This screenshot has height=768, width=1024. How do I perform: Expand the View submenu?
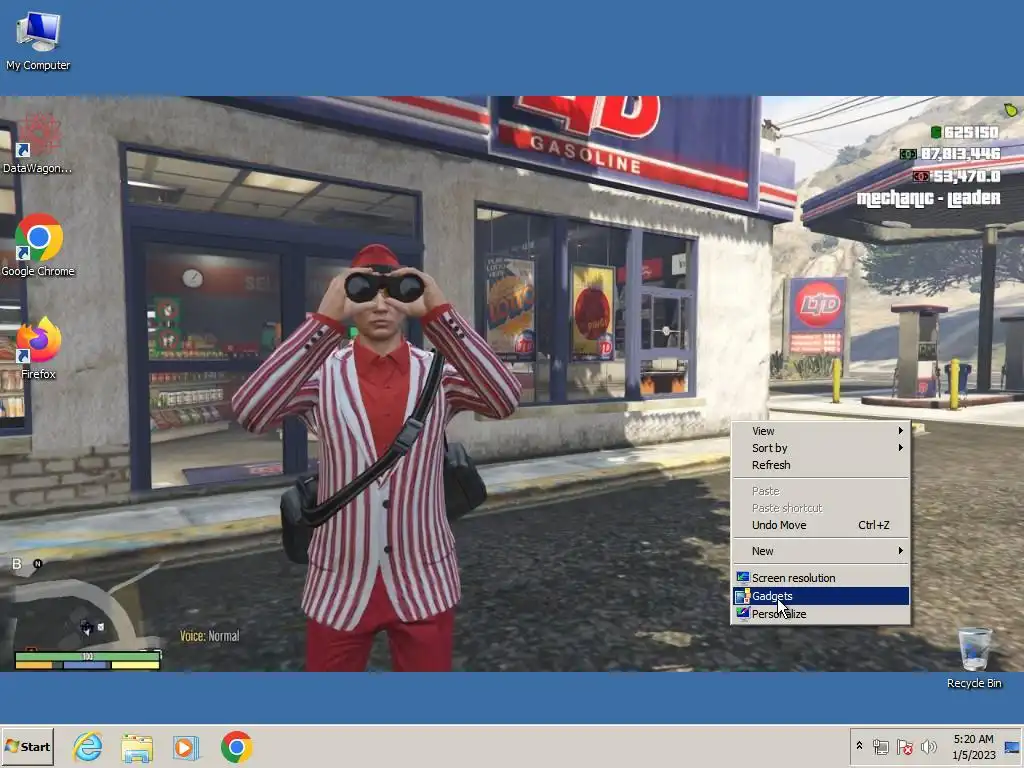click(821, 431)
